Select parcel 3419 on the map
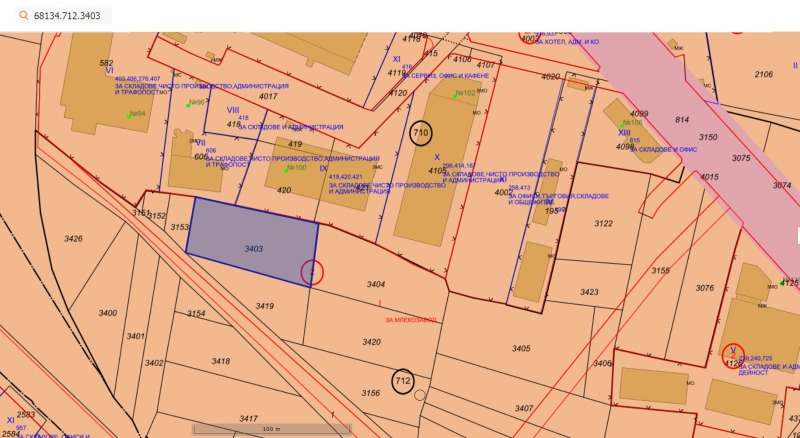 264,306
